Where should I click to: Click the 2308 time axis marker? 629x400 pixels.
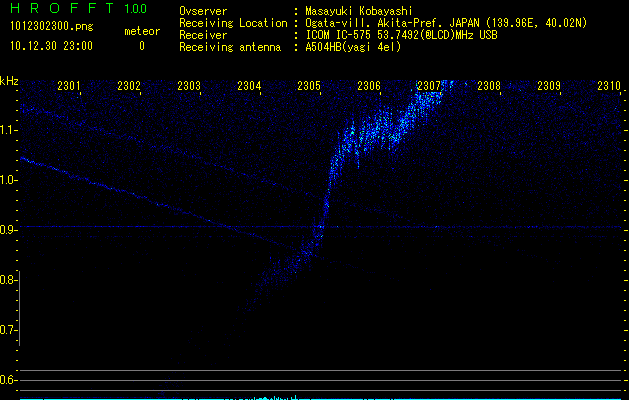(x=489, y=86)
